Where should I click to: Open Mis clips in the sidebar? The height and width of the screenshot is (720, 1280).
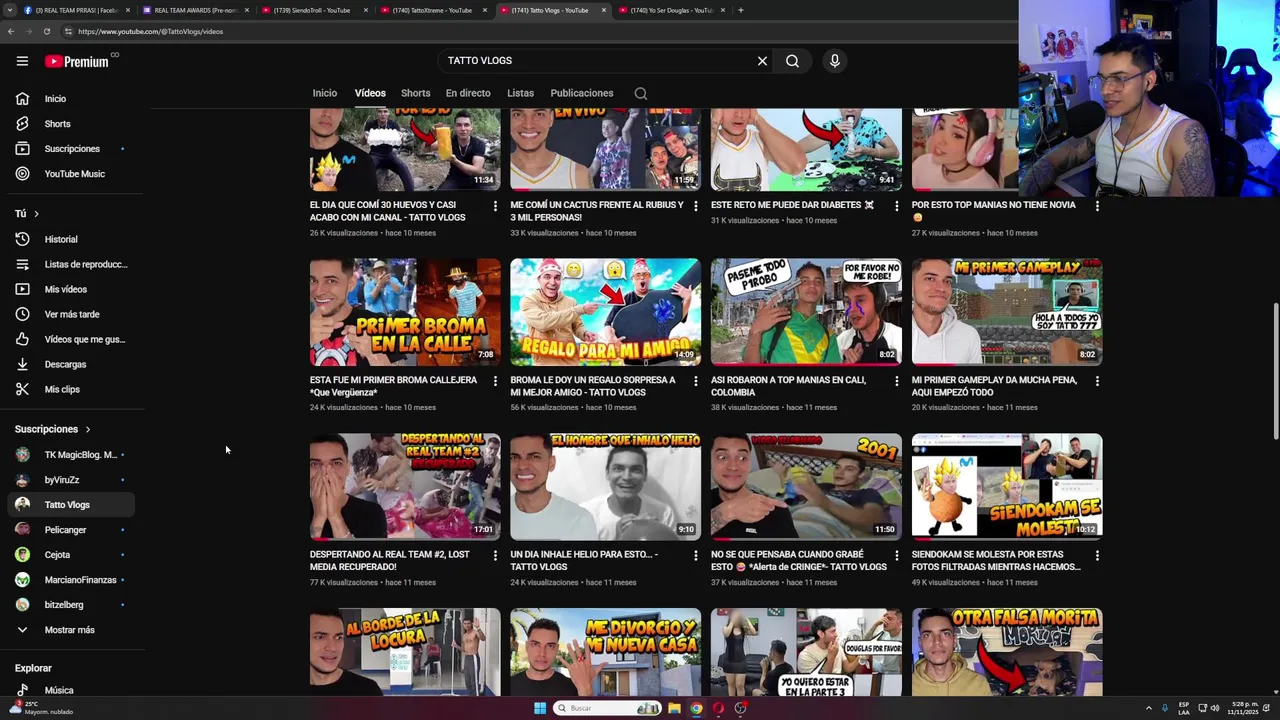pos(69,389)
